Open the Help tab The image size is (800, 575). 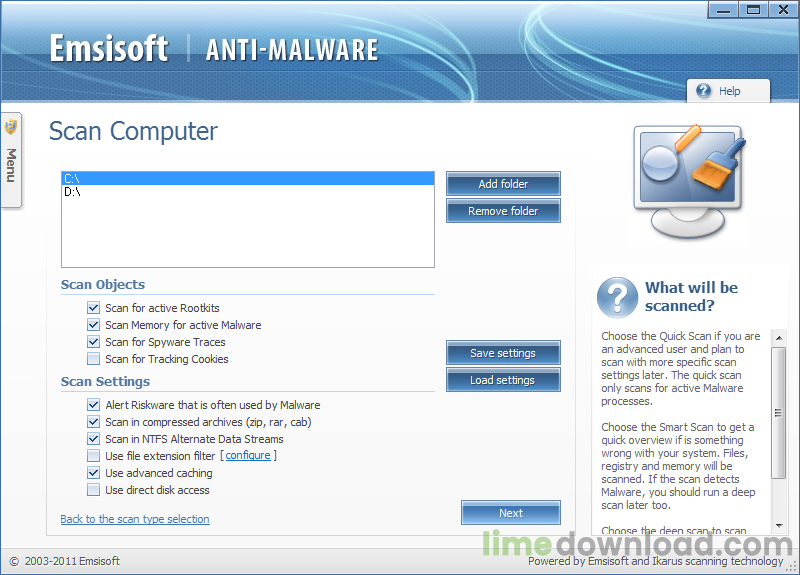(728, 91)
